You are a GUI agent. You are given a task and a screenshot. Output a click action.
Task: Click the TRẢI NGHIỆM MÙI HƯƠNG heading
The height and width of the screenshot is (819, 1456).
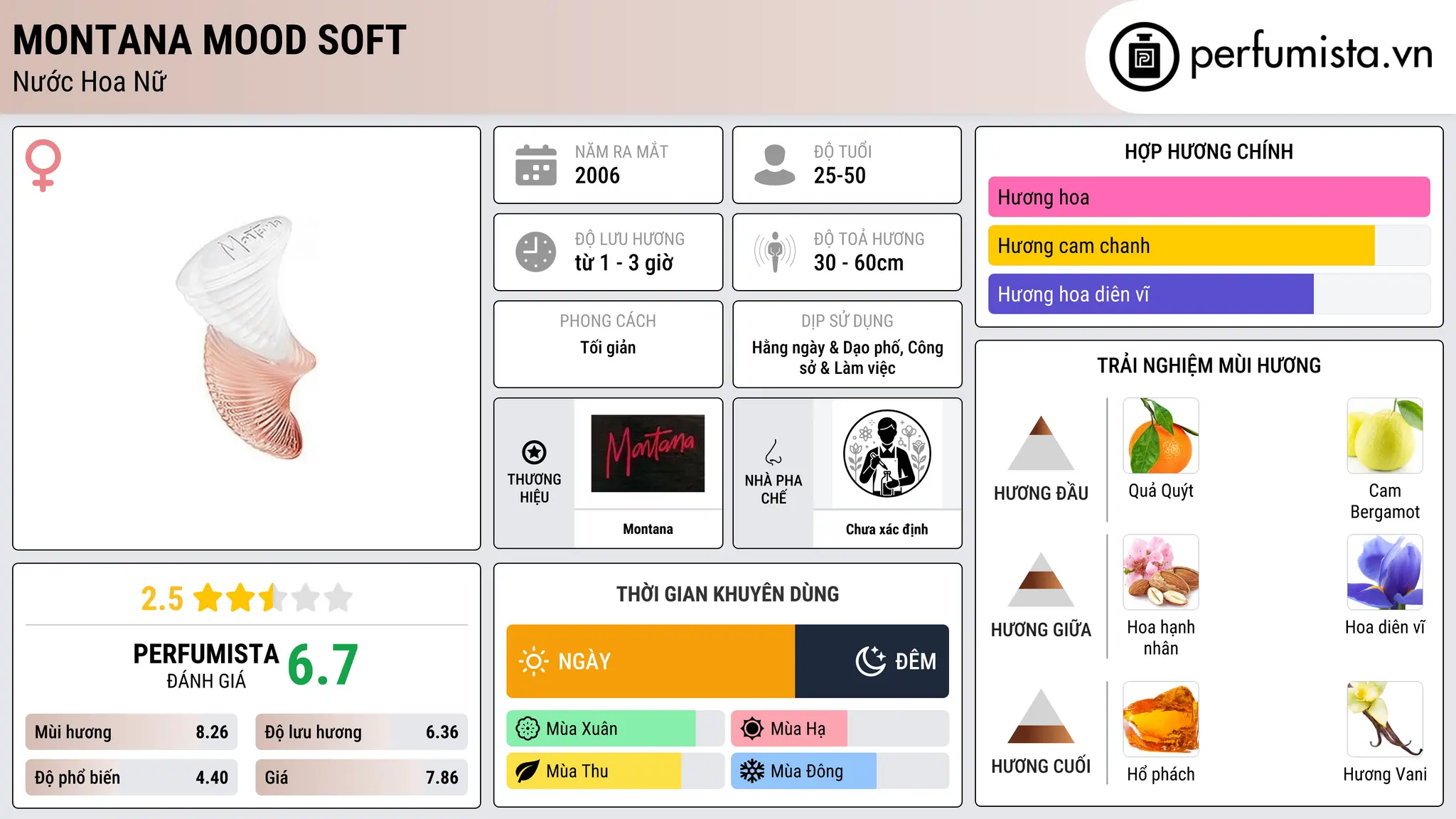[1209, 365]
